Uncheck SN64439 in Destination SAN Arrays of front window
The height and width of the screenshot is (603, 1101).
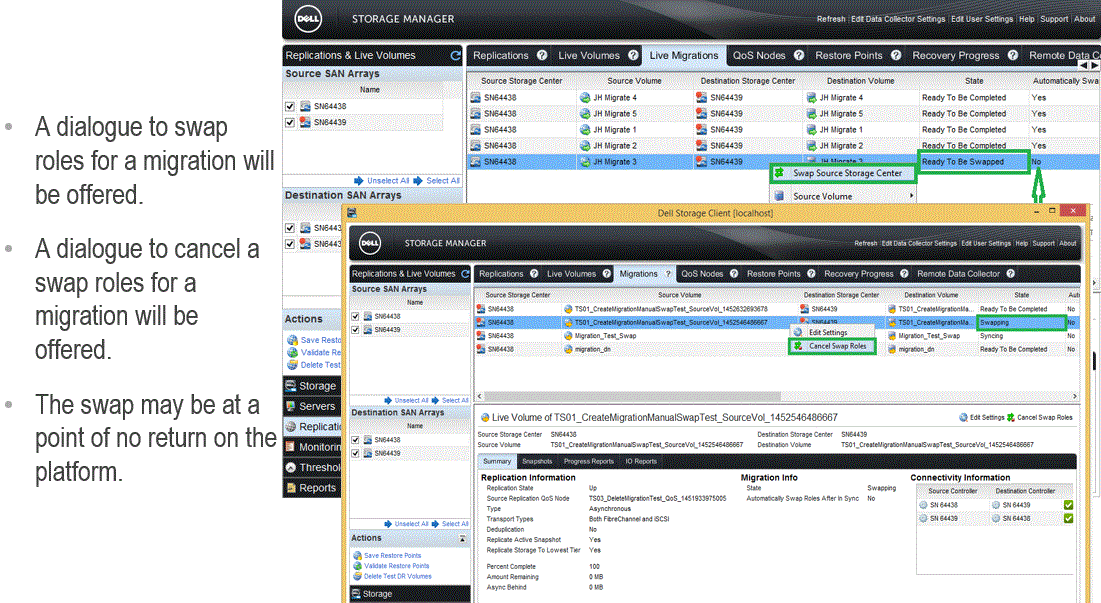click(355, 453)
